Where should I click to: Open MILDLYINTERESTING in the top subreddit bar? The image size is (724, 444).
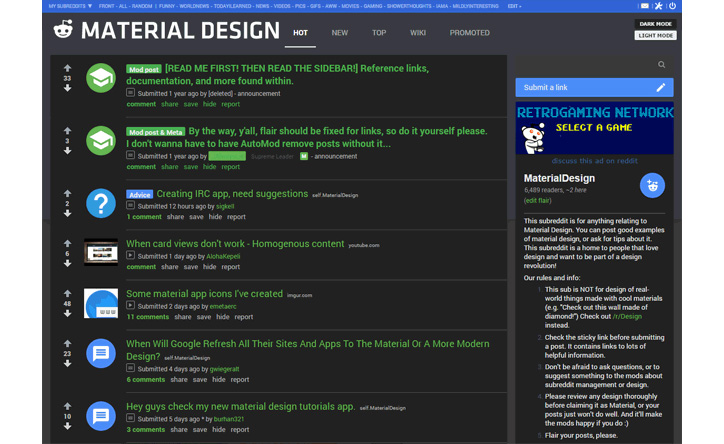[x=476, y=6]
